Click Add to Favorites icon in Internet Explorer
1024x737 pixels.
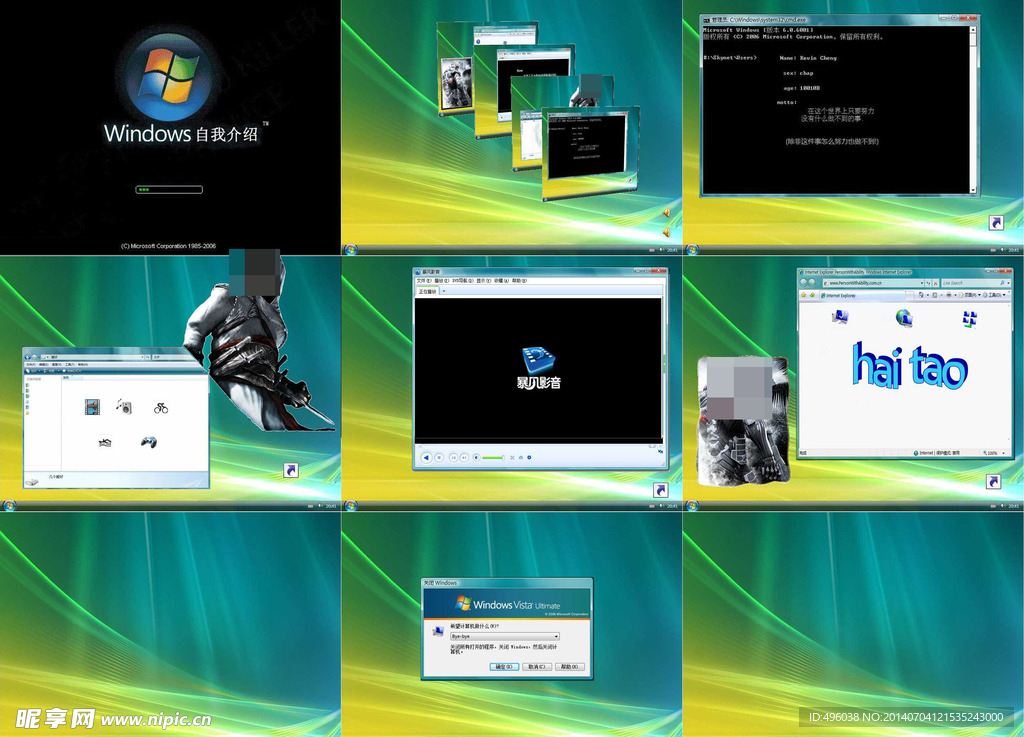(812, 295)
